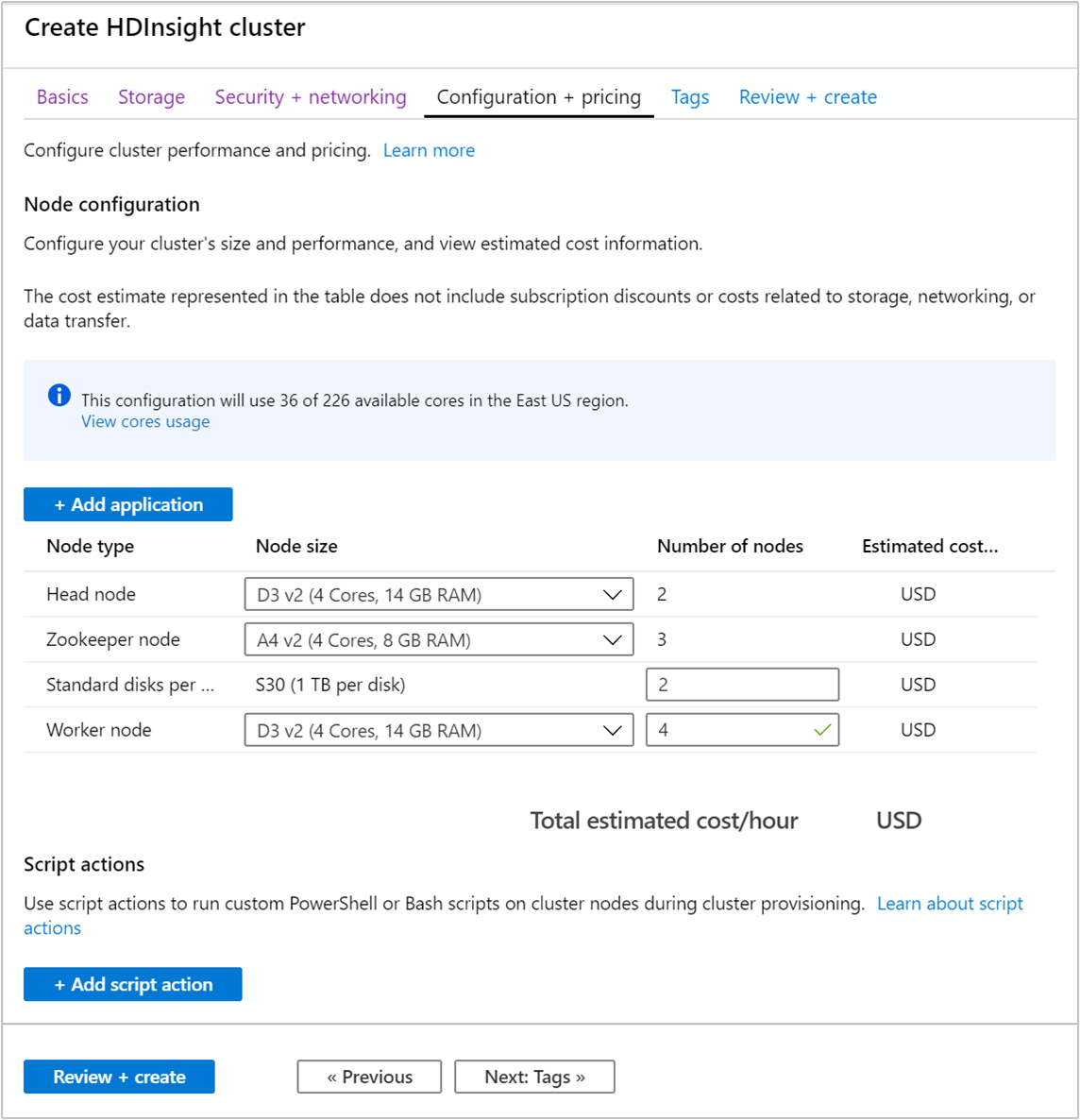Open the Security + networking tab
The width and height of the screenshot is (1080, 1120).
pos(310,96)
